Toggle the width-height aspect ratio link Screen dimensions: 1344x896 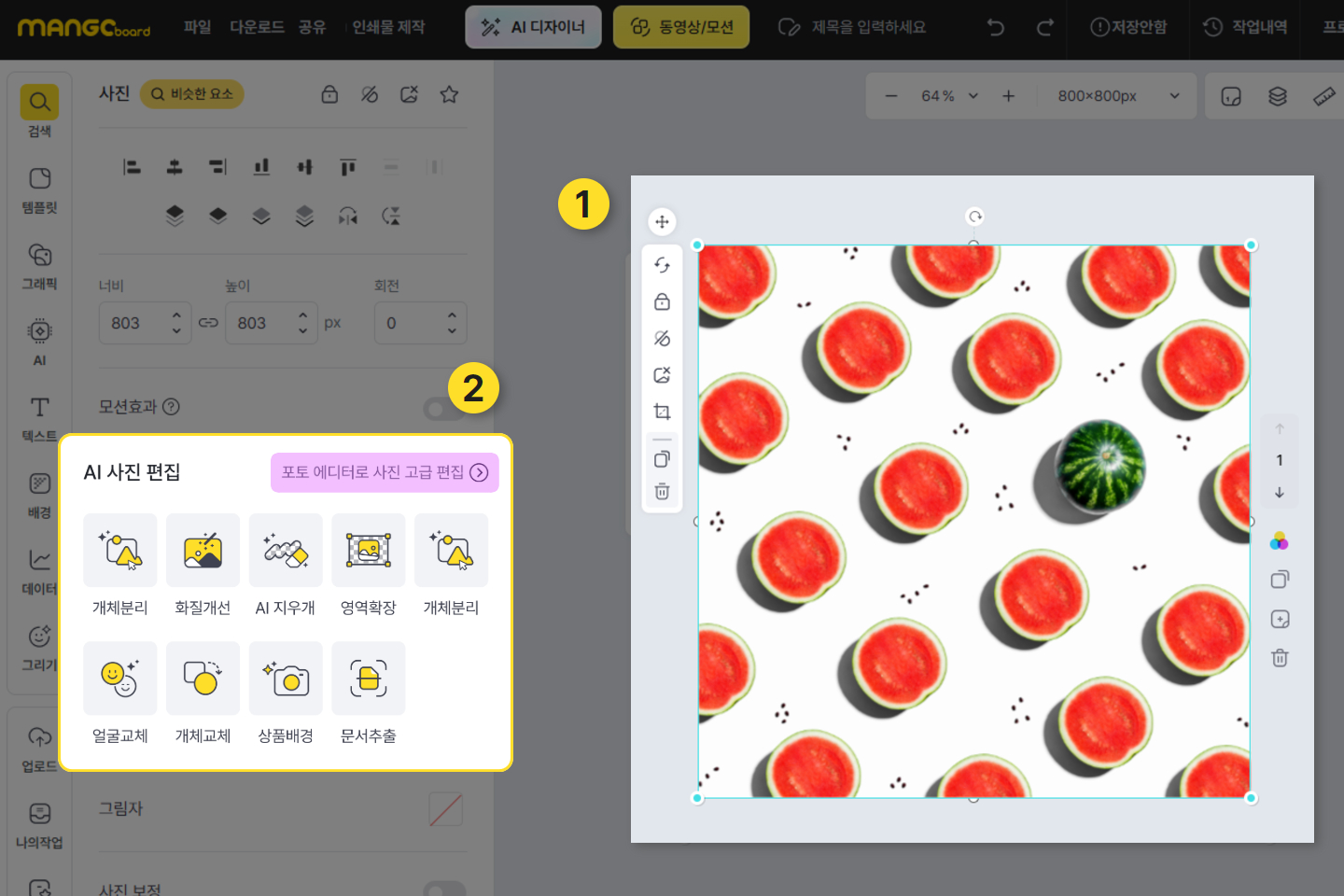[x=208, y=323]
